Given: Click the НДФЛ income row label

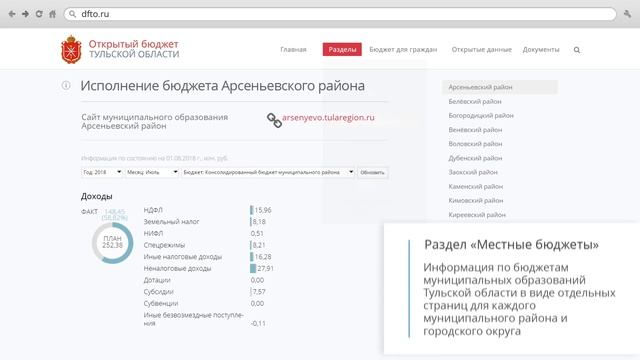Looking at the screenshot, I should (153, 210).
